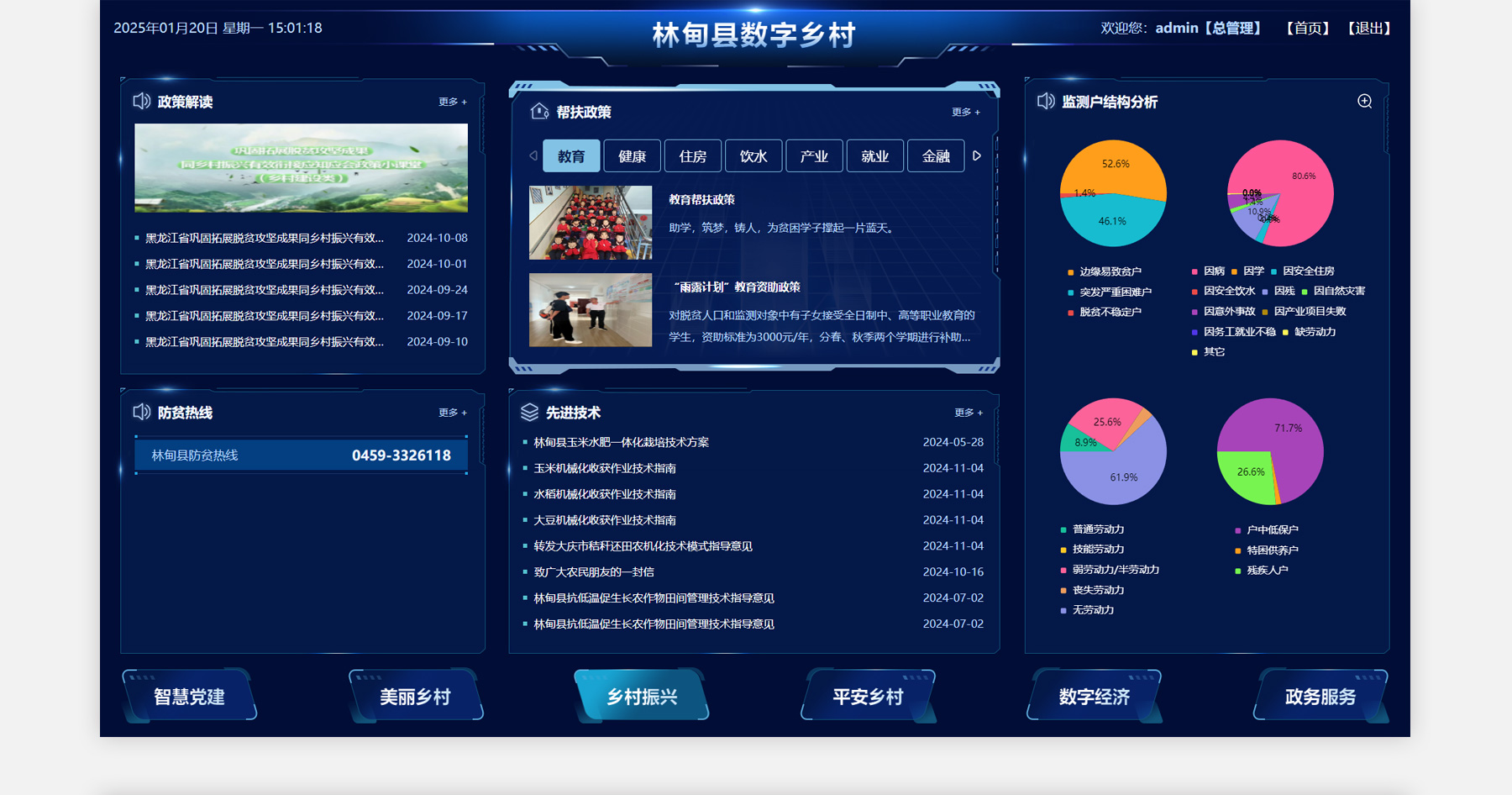Viewport: 1512px width, 795px height.
Task: Click the speaker icon beside 政策解读
Action: (141, 102)
